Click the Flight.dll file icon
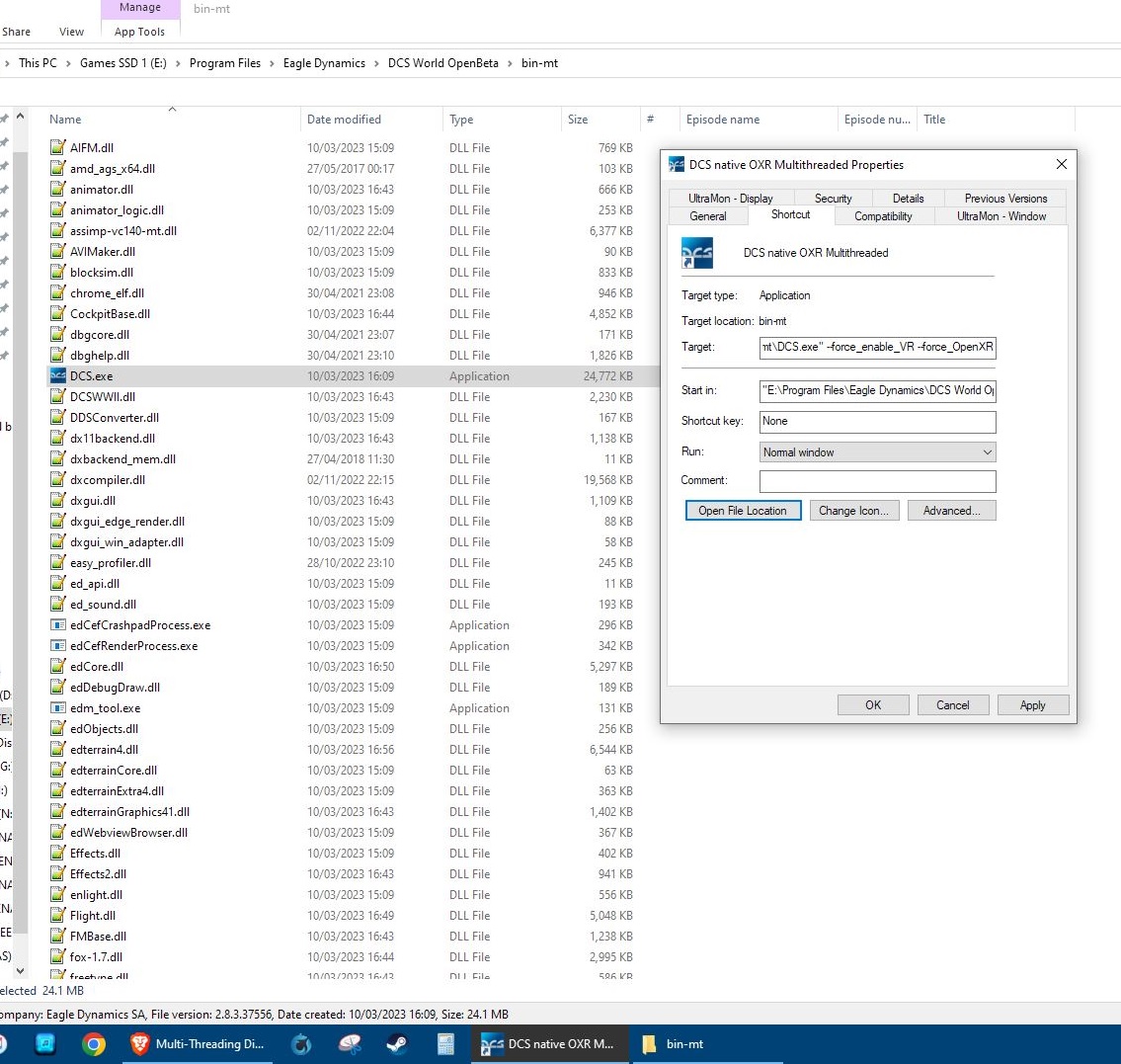This screenshot has height=1064, width=1121. 58,915
